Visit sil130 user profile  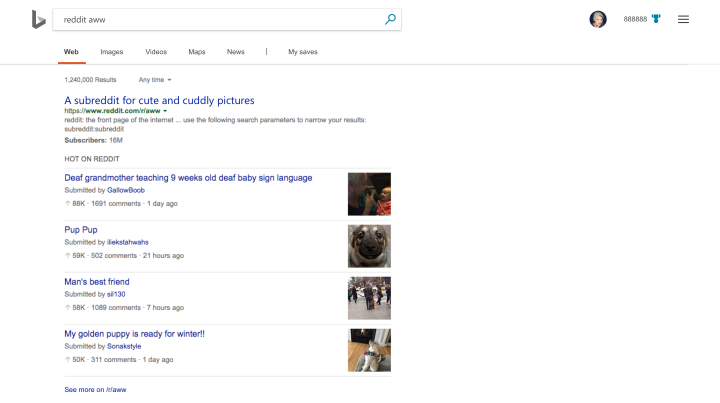(116, 294)
